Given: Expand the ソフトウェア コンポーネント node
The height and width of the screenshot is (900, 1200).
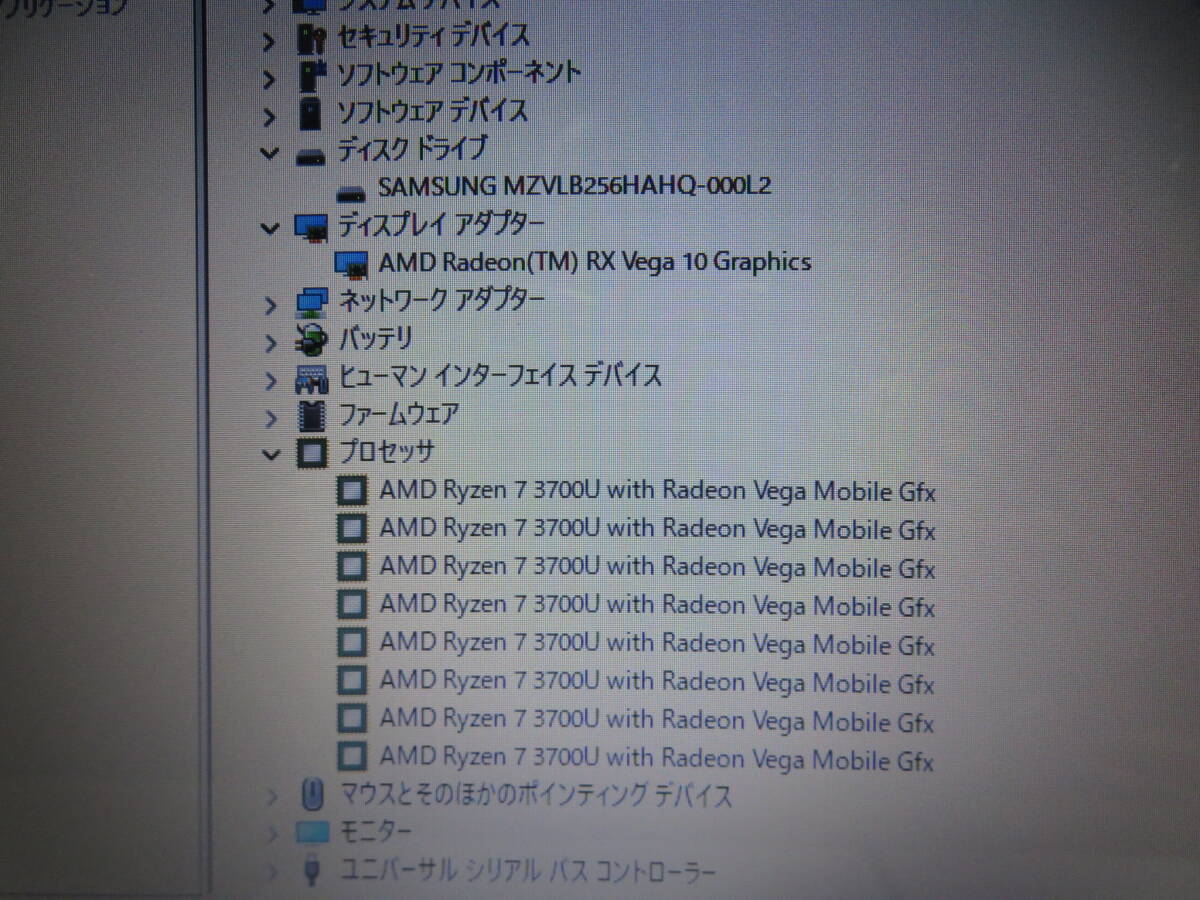Looking at the screenshot, I should (269, 79).
